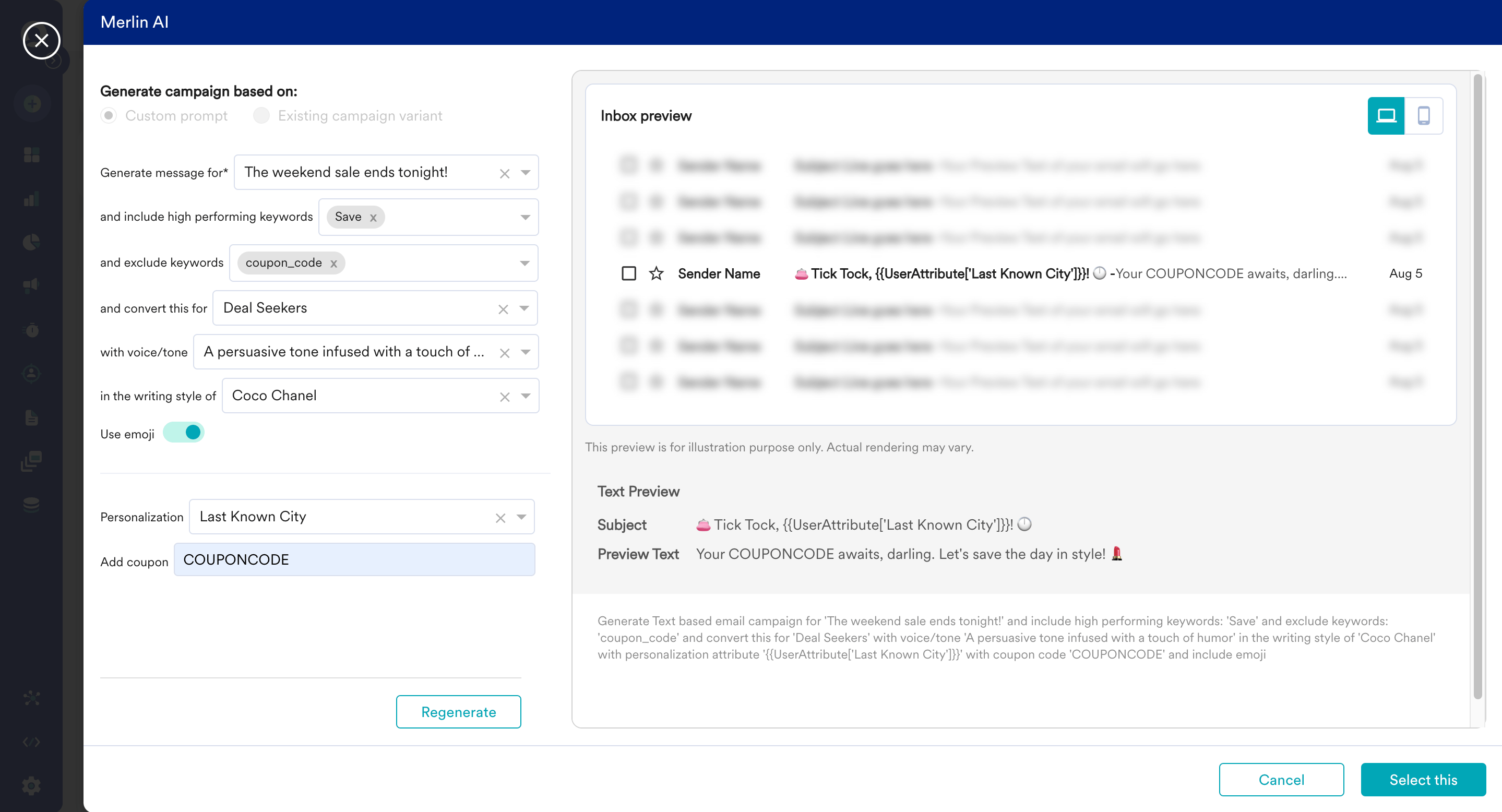The width and height of the screenshot is (1502, 812).
Task: Click the Preview Text 'Your COUPONCODE awaits' line
Action: [909, 554]
